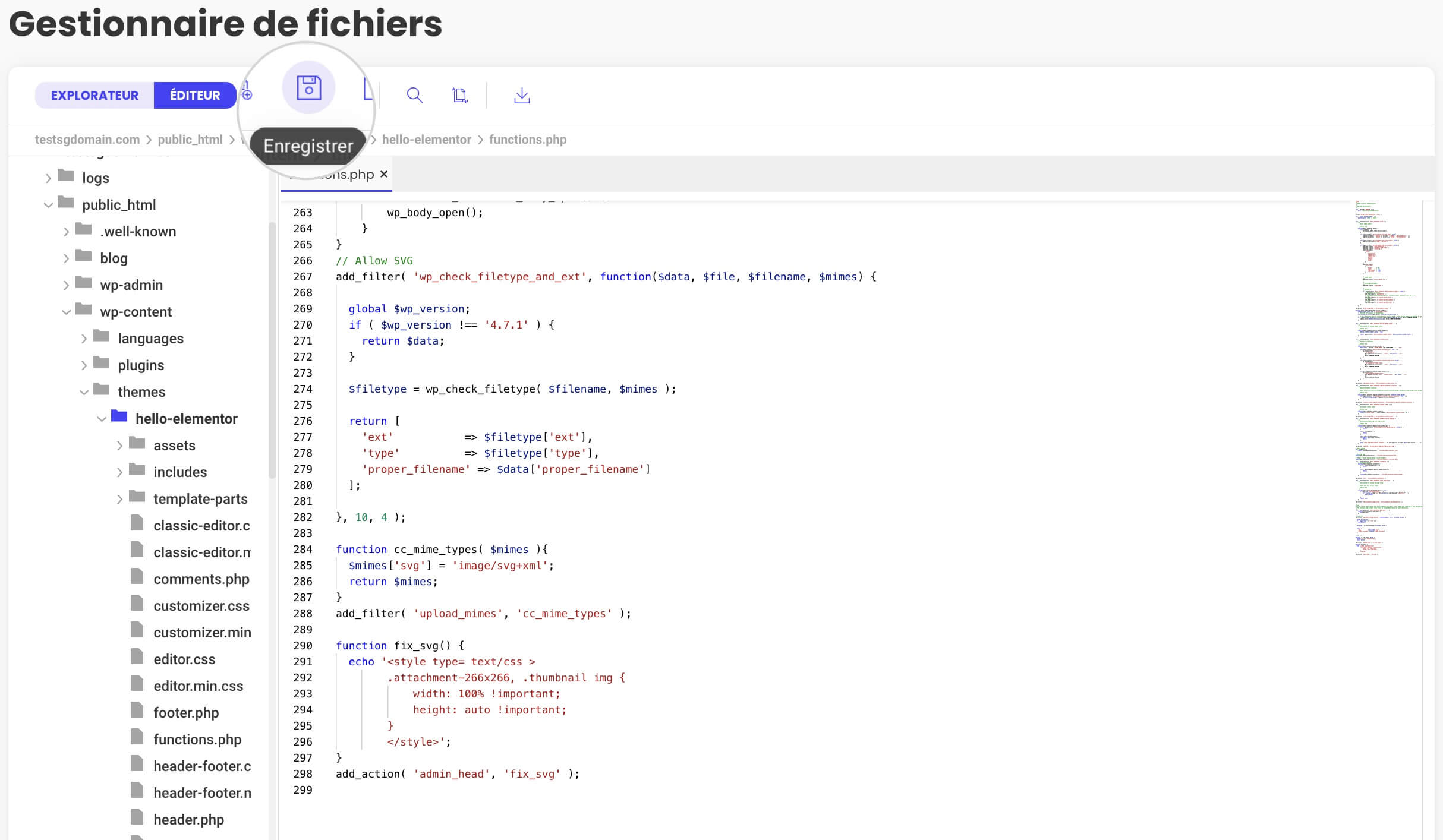Select the assets folder
1443x840 pixels.
point(174,446)
